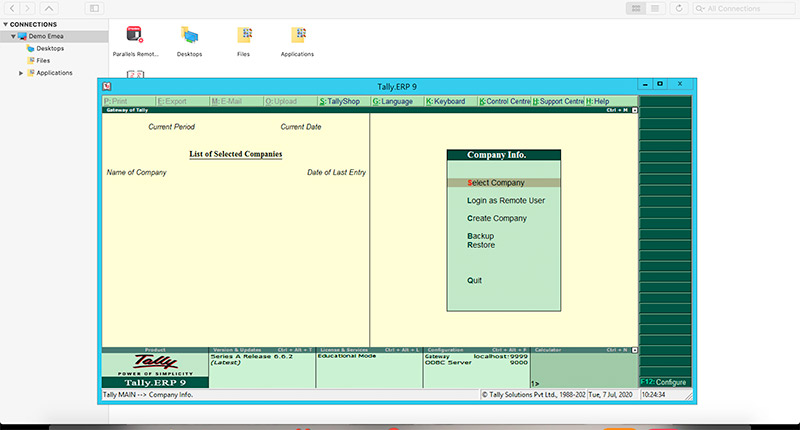Image resolution: width=800 pixels, height=430 pixels.
Task: Click the forward navigation arrow
Action: pos(28,8)
